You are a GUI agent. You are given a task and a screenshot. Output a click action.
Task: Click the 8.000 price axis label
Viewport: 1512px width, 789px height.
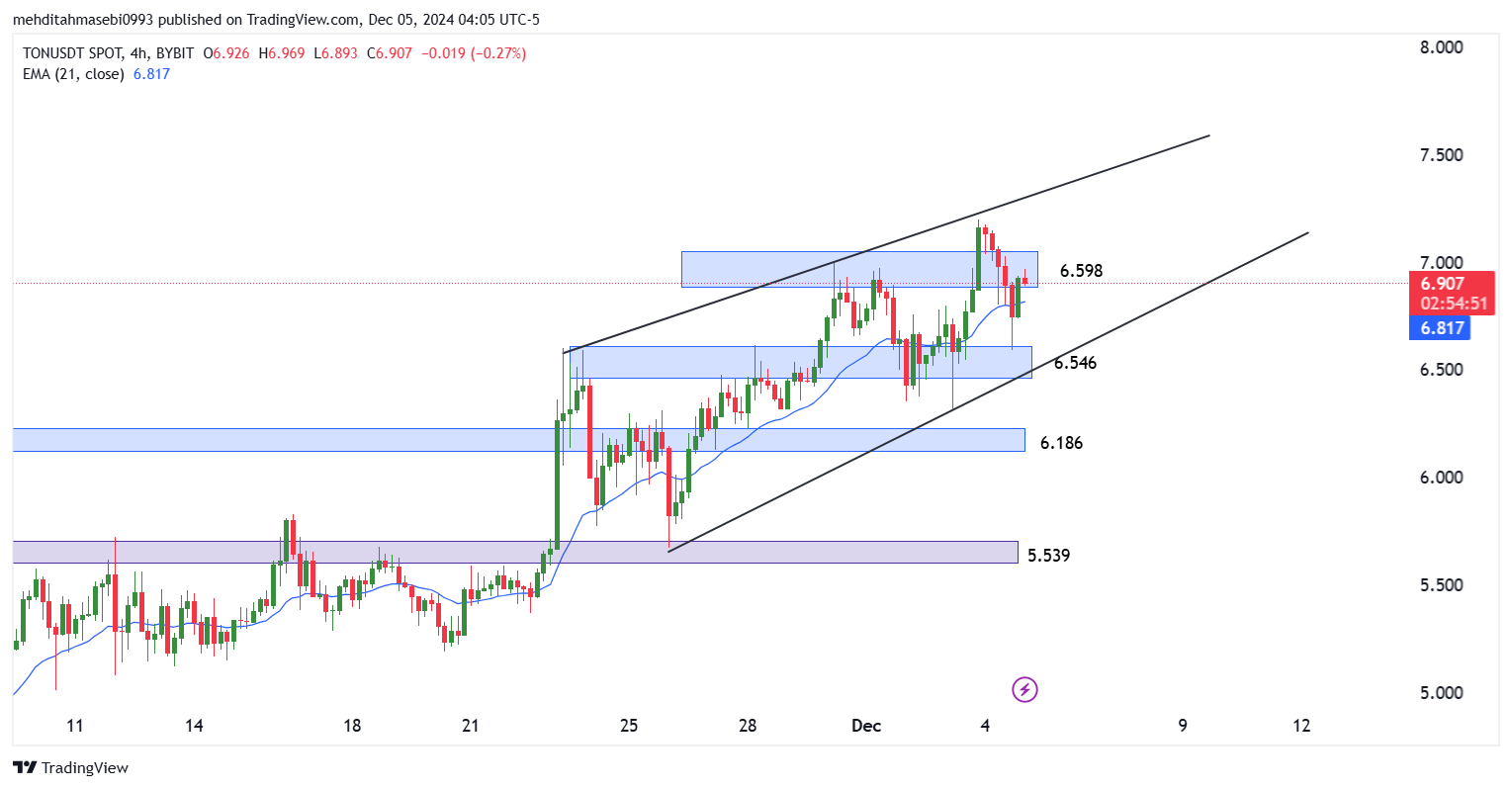1442,47
